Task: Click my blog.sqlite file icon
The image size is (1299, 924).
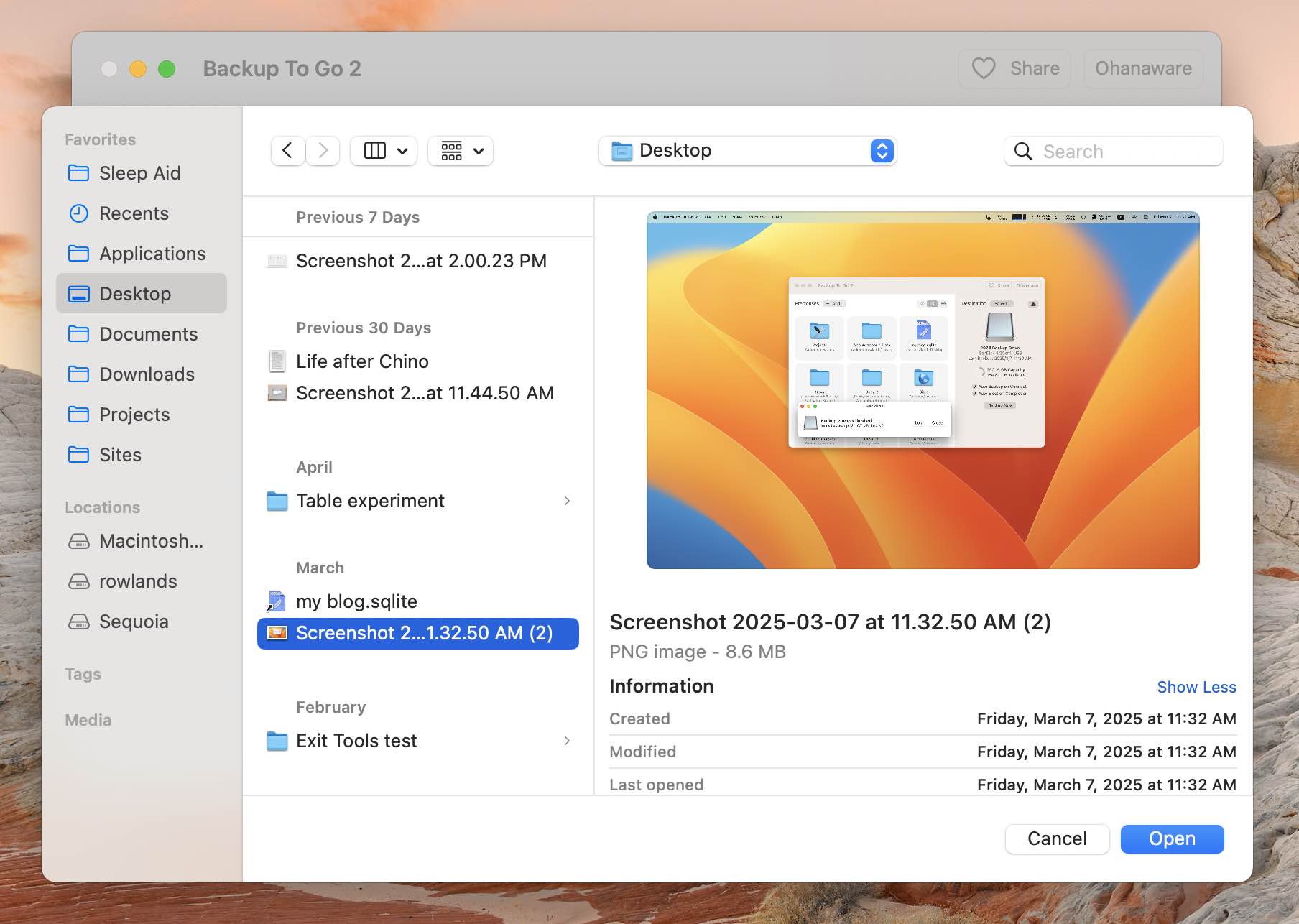Action: (x=277, y=601)
